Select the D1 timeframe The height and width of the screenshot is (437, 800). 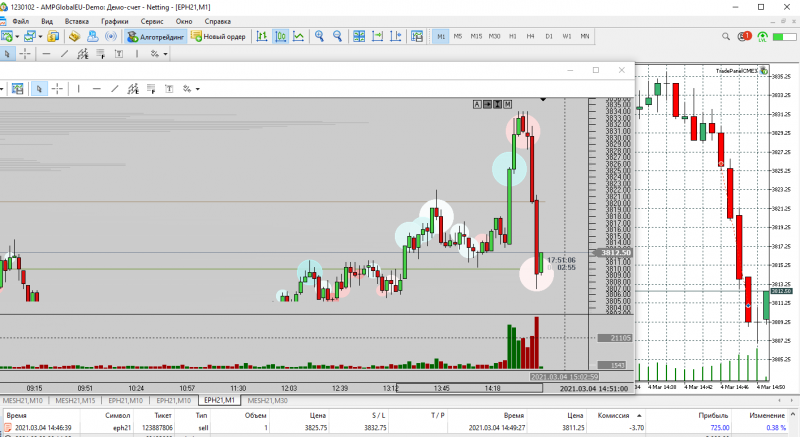point(549,36)
